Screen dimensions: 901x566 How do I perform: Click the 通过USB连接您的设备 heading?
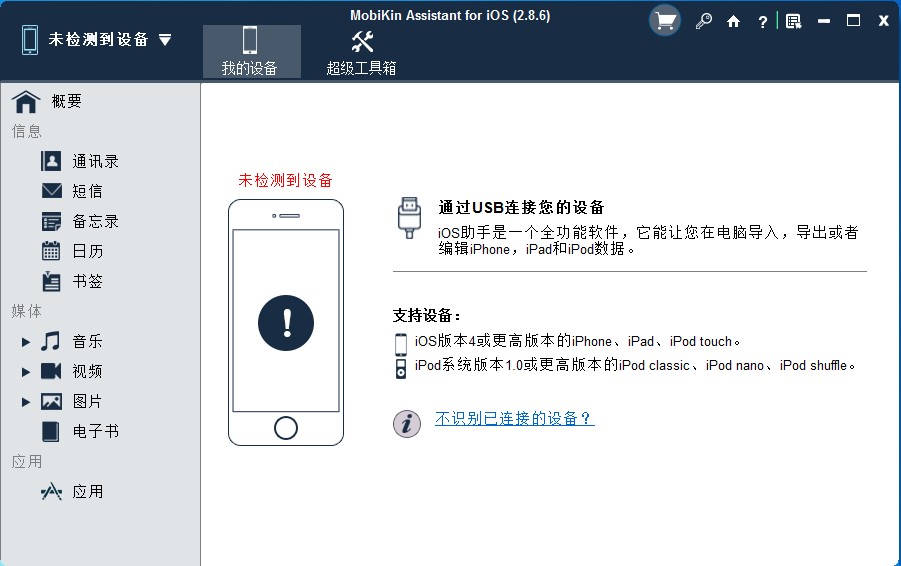click(521, 207)
